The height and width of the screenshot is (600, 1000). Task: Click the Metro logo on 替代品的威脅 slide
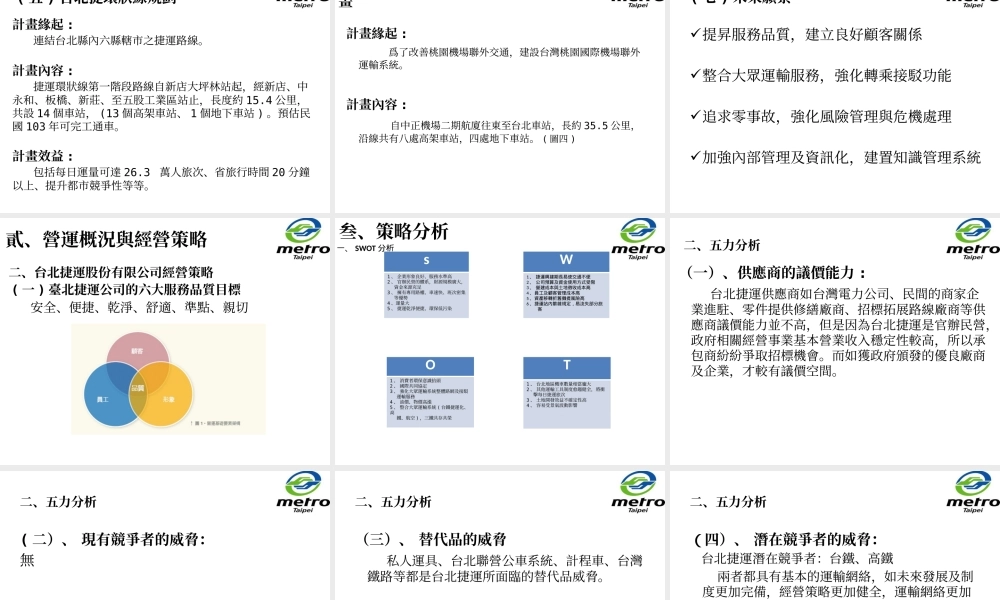(x=638, y=492)
